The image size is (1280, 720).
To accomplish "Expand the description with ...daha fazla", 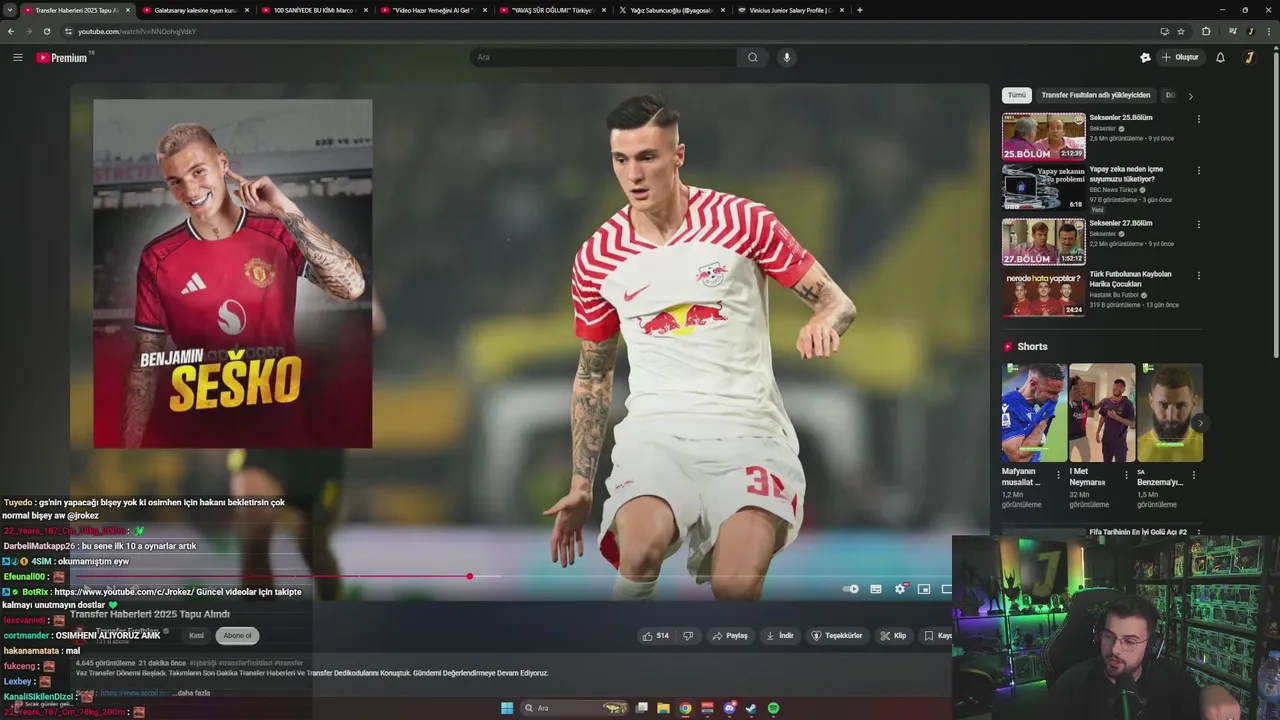I will 193,693.
